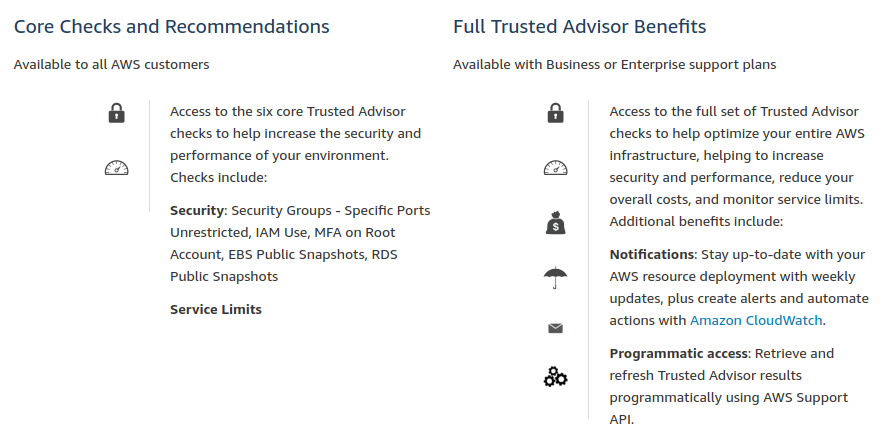Click the Business or Enterprise support plans subtitle

[x=614, y=65]
